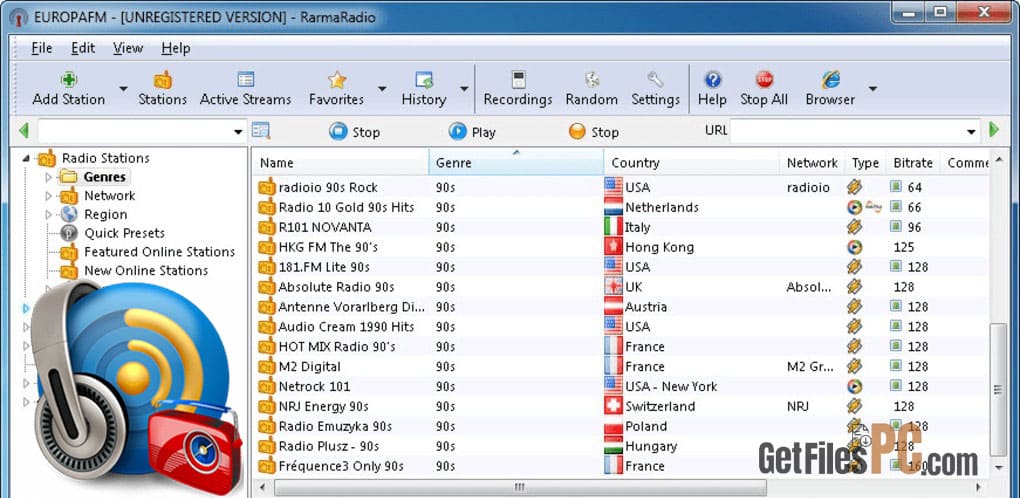Select the M2 Digital station
The width and height of the screenshot is (1020, 498).
(x=621, y=367)
